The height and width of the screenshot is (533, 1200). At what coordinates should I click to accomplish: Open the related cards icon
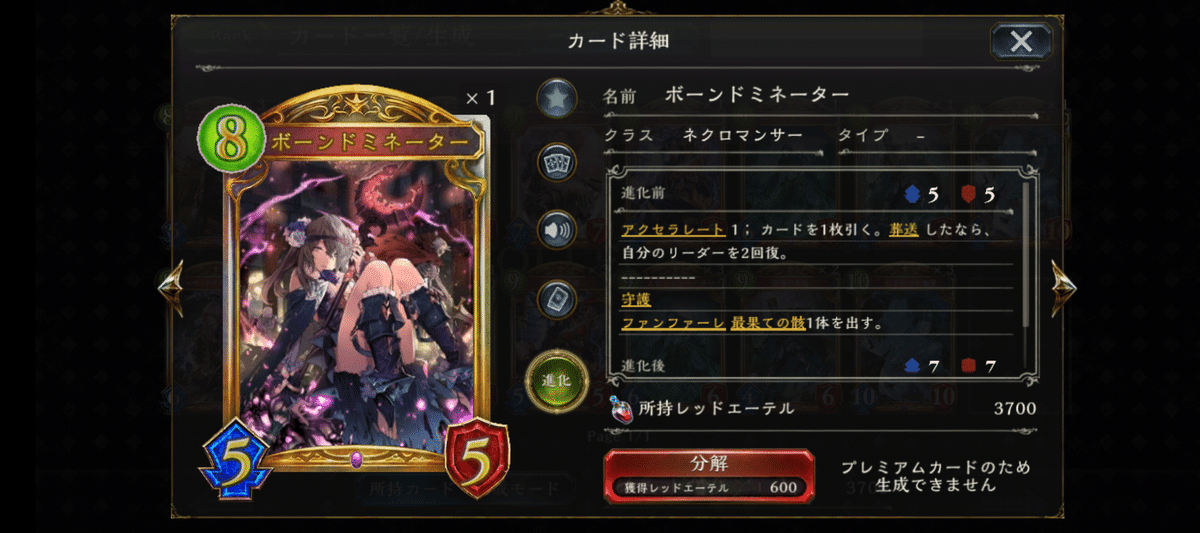click(557, 162)
